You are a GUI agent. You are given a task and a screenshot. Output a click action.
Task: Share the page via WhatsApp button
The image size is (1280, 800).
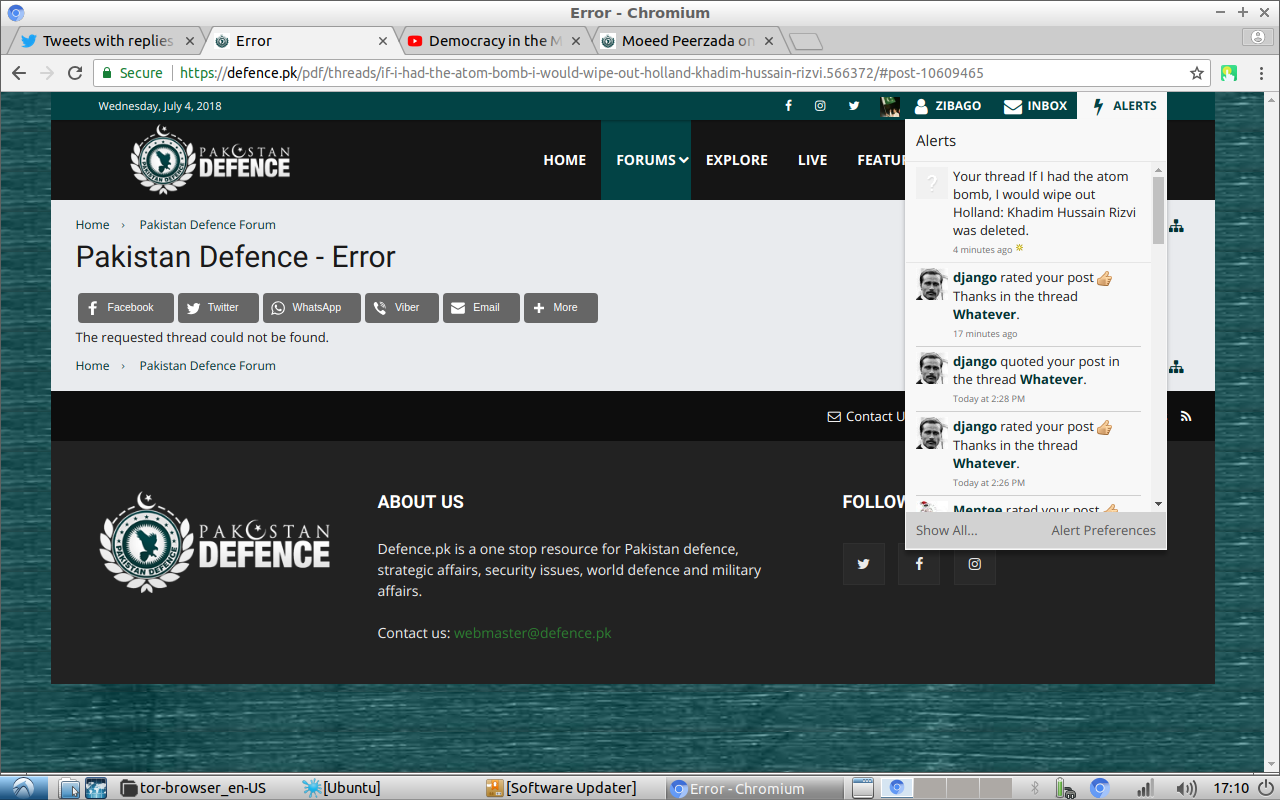312,308
